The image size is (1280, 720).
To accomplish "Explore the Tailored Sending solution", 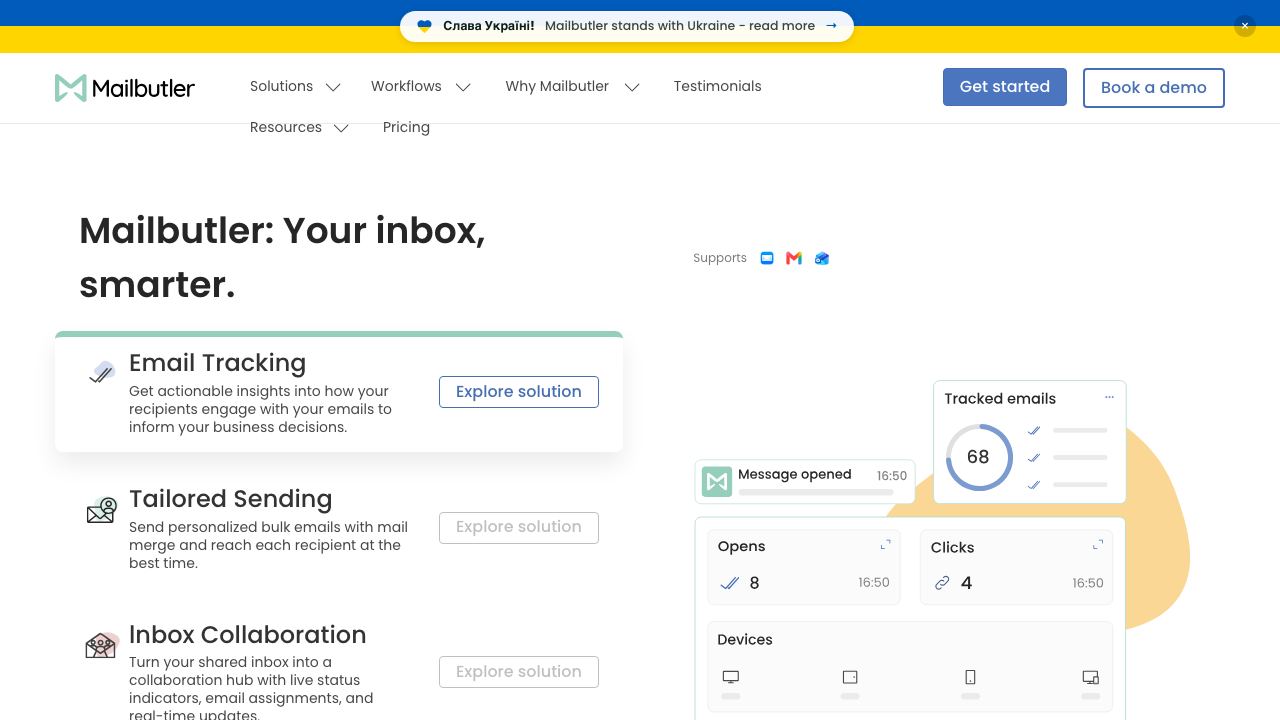I will 519,527.
